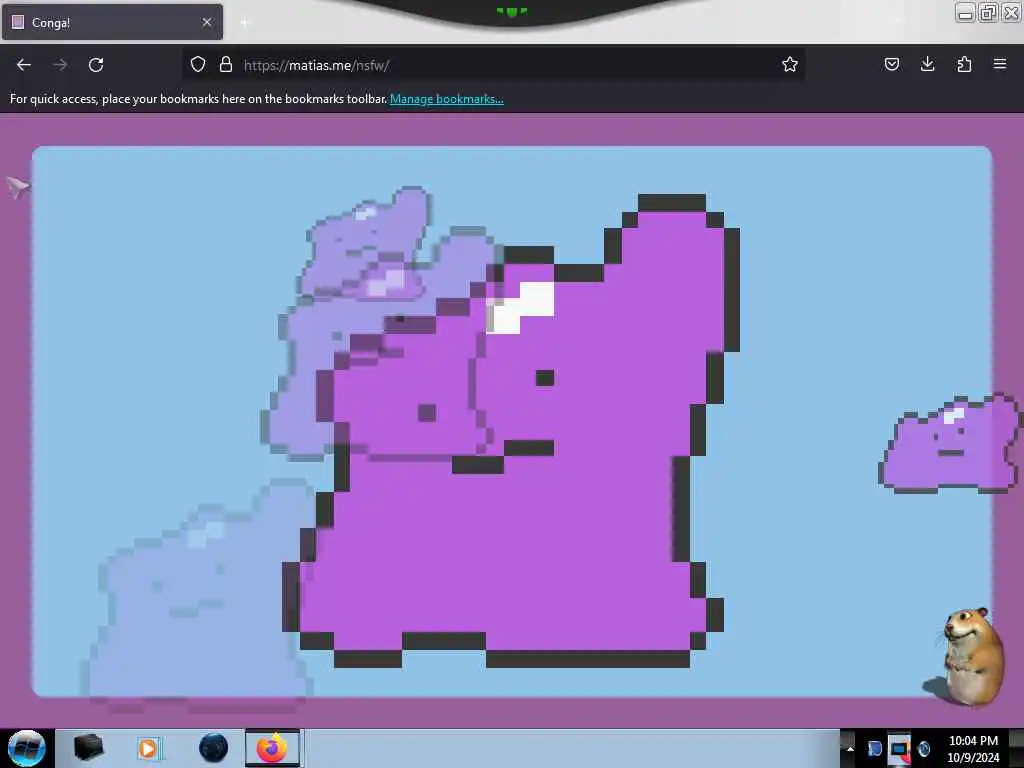This screenshot has height=768, width=1024.
Task: Click the forward navigation arrow
Action: coord(60,65)
